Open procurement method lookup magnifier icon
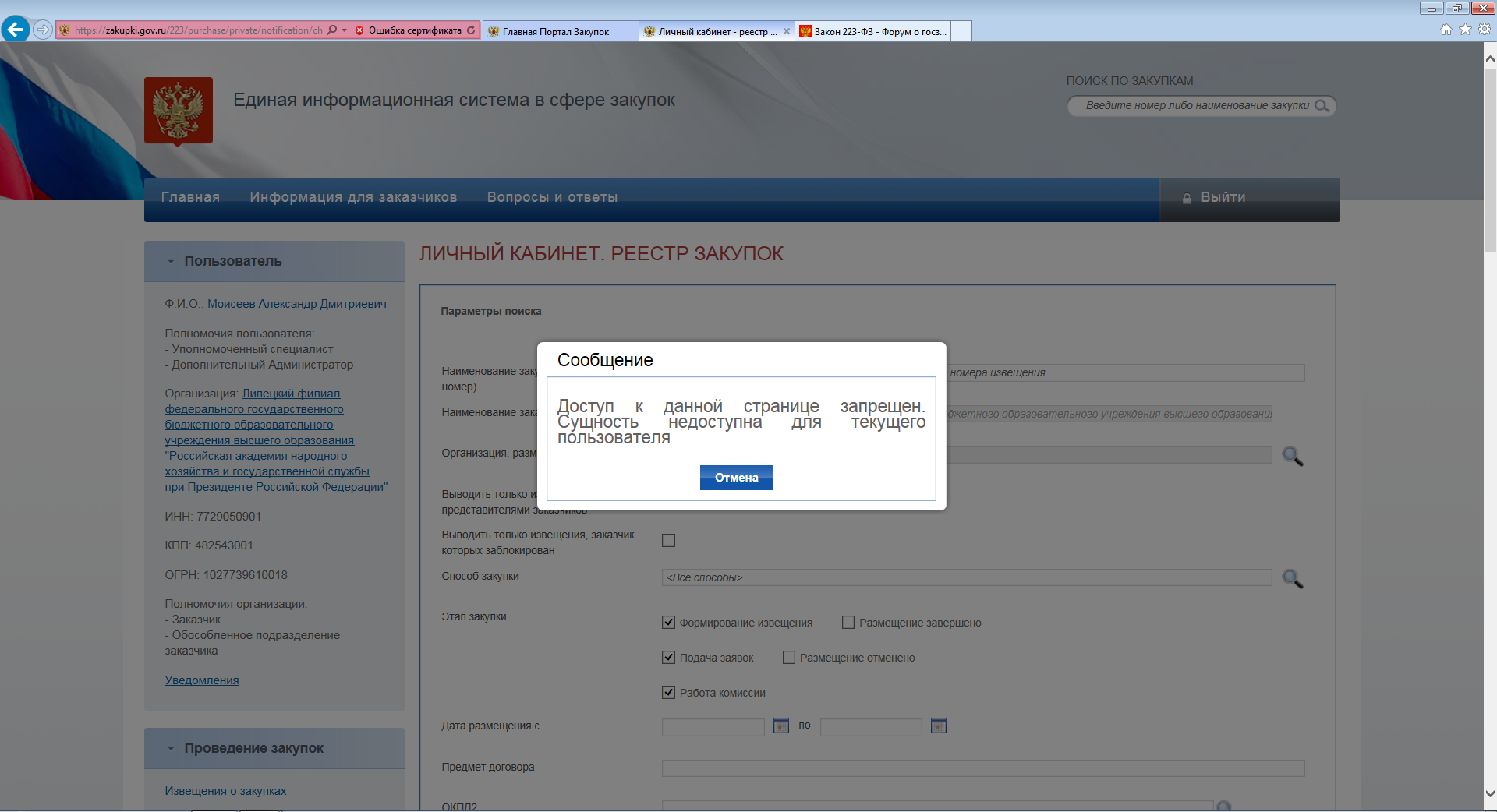Image resolution: width=1497 pixels, height=812 pixels. tap(1292, 578)
